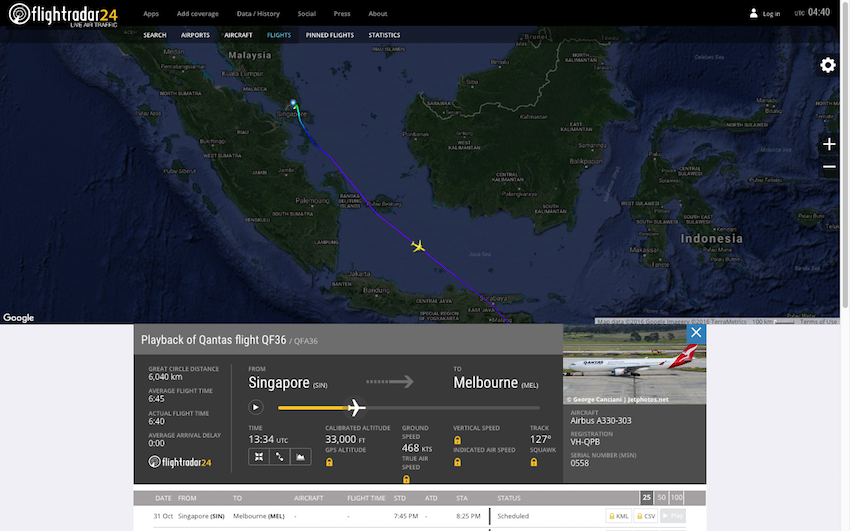Switch to the FLIGHTS tab
This screenshot has width=850, height=531.
279,35
